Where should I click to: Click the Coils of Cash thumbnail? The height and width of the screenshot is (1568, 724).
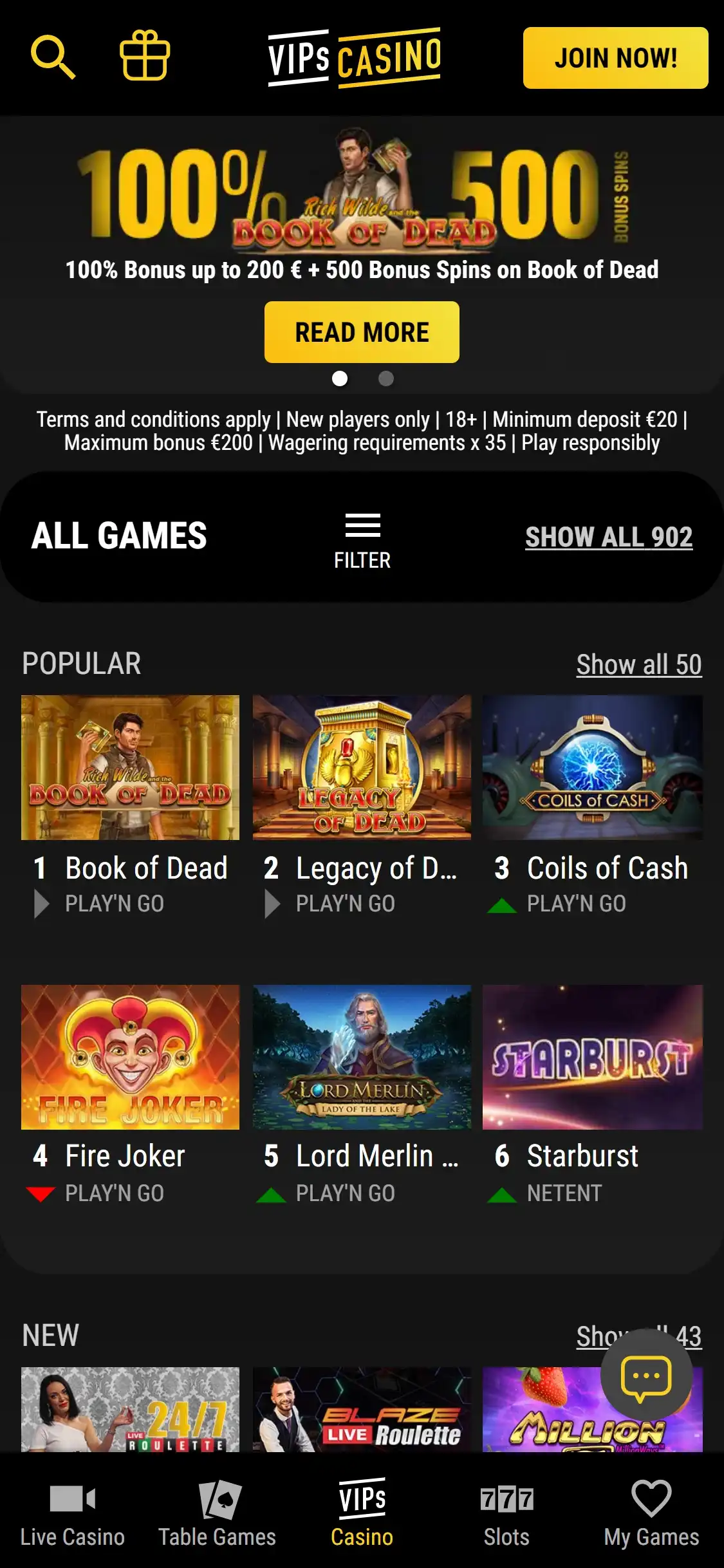tap(593, 767)
